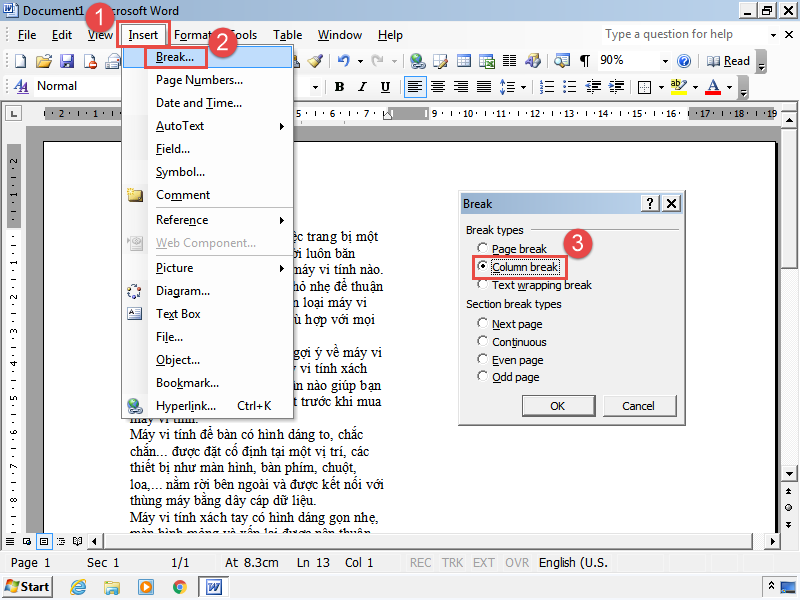Switch to Reading Layout view icon
Image resolution: width=800 pixels, height=600 pixels.
point(78,541)
